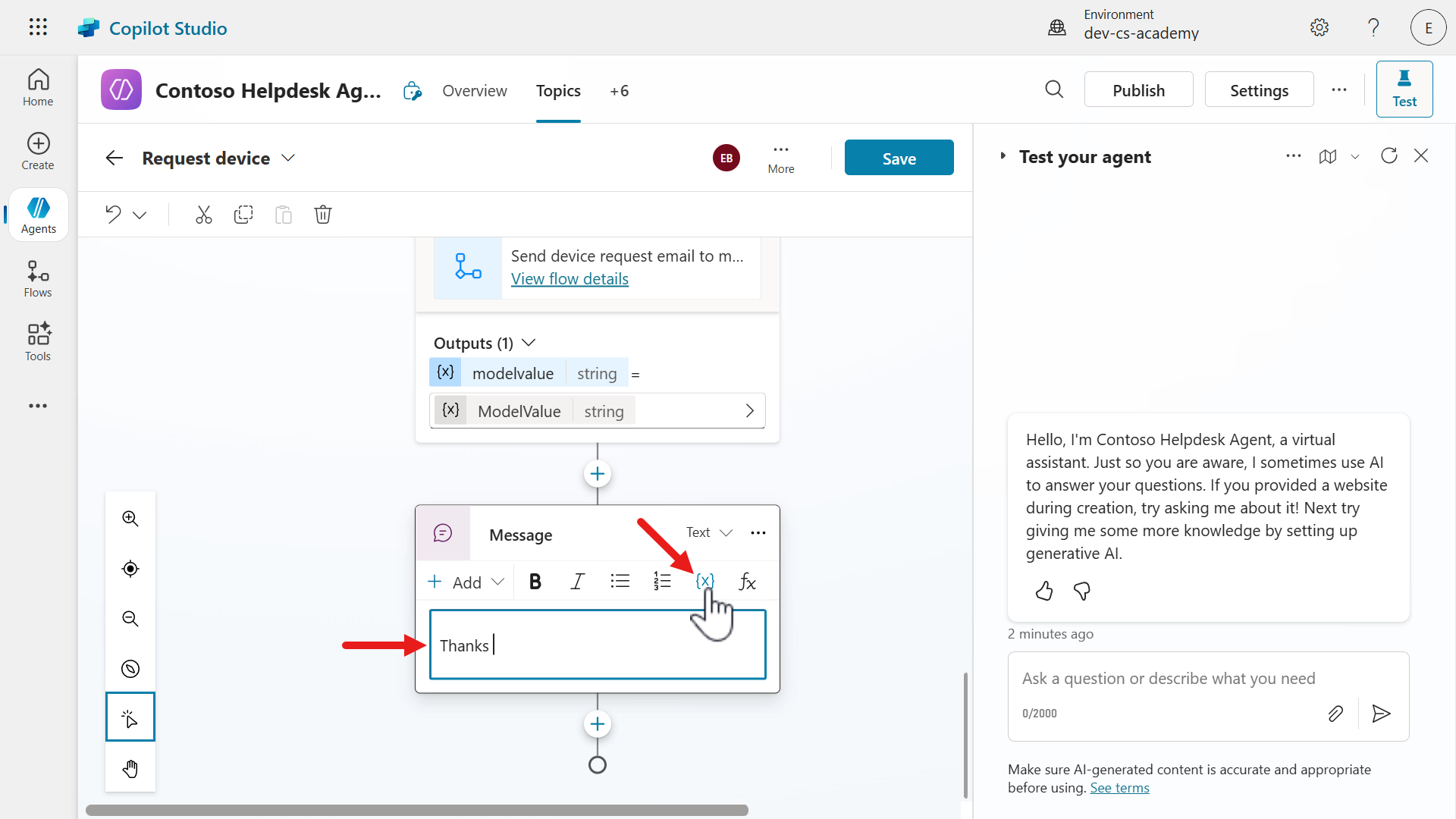Switch to the Overview tab
Screen dimensions: 1456x819
coord(475,91)
